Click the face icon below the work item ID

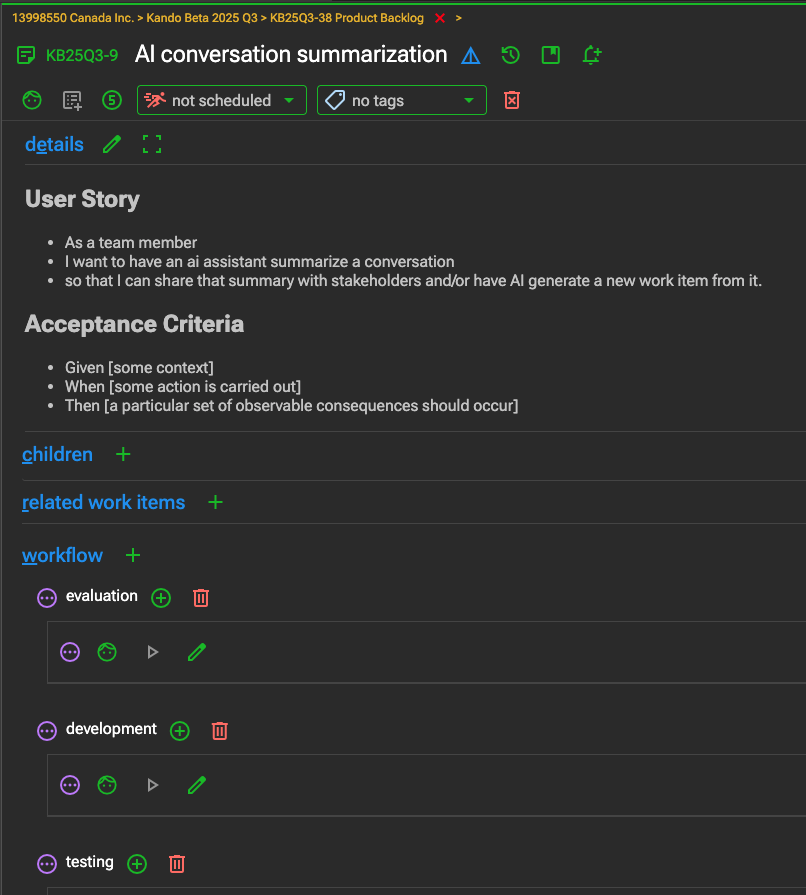click(33, 100)
